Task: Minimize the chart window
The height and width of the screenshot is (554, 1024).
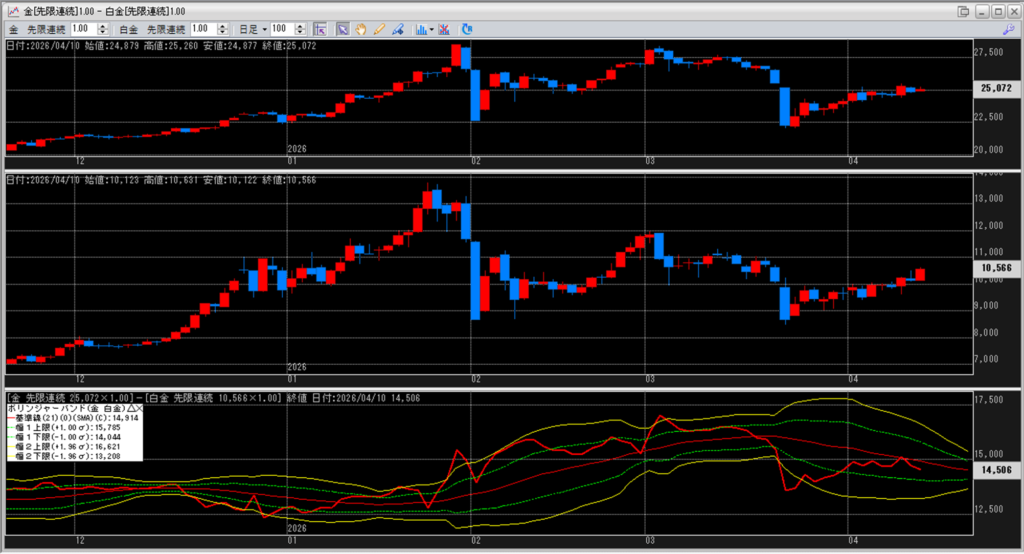Action: (x=982, y=11)
